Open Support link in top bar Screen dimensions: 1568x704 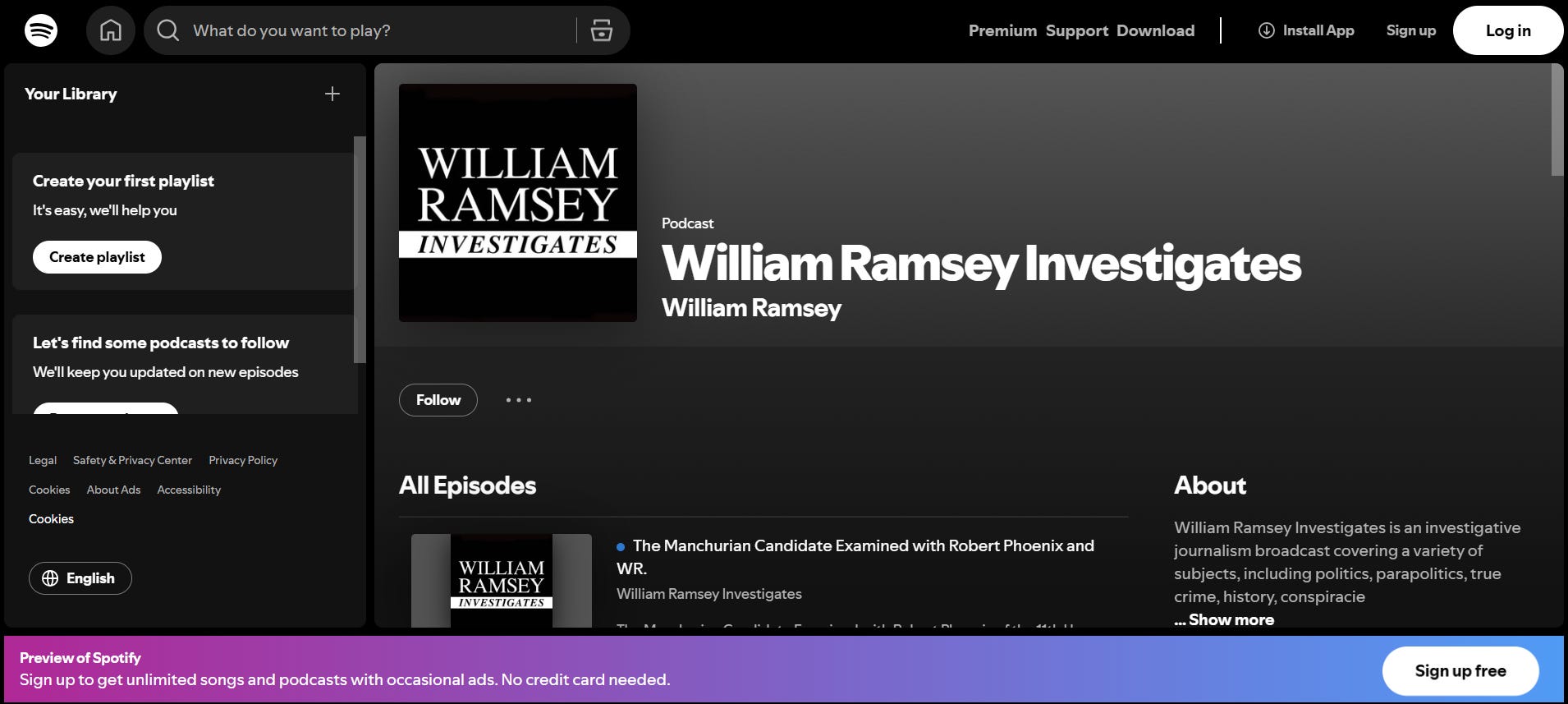(x=1077, y=30)
